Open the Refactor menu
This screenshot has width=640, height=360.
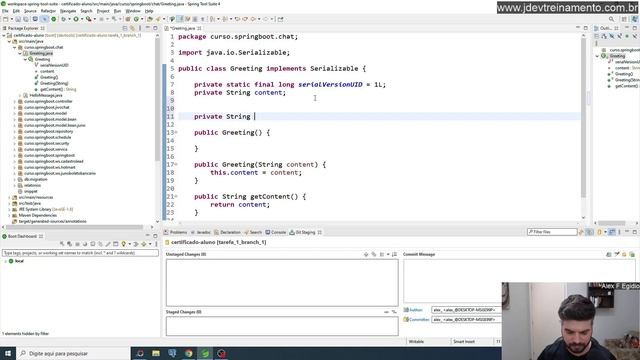coord(48,11)
